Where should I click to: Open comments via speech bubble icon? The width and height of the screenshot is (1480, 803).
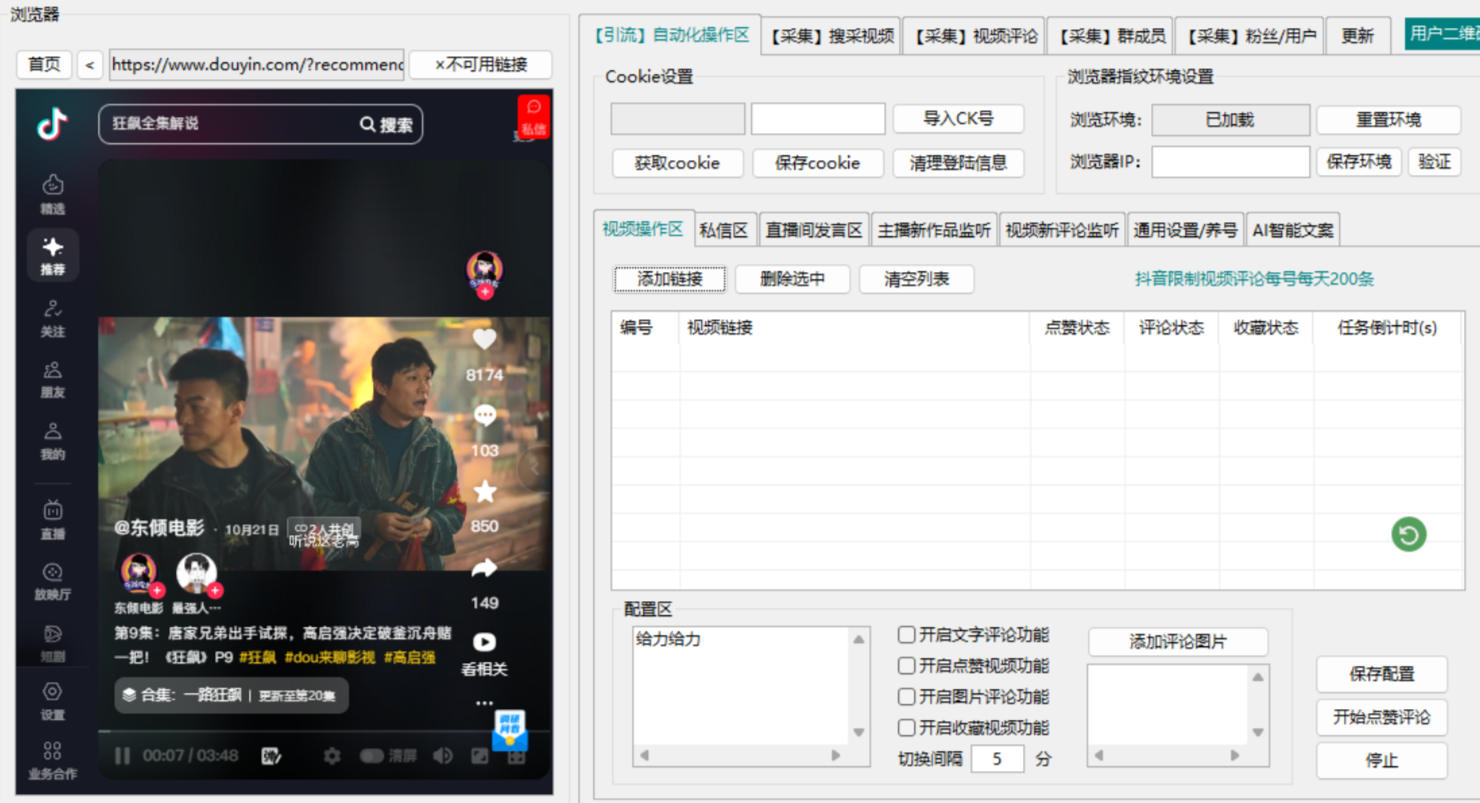[x=484, y=415]
